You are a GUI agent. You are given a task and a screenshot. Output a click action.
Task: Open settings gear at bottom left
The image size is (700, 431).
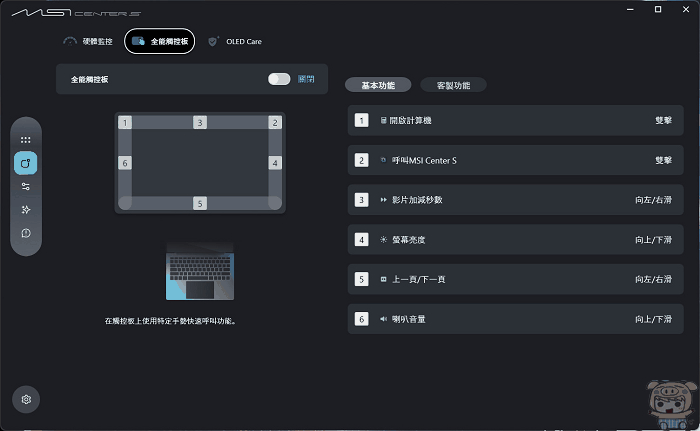pos(26,399)
